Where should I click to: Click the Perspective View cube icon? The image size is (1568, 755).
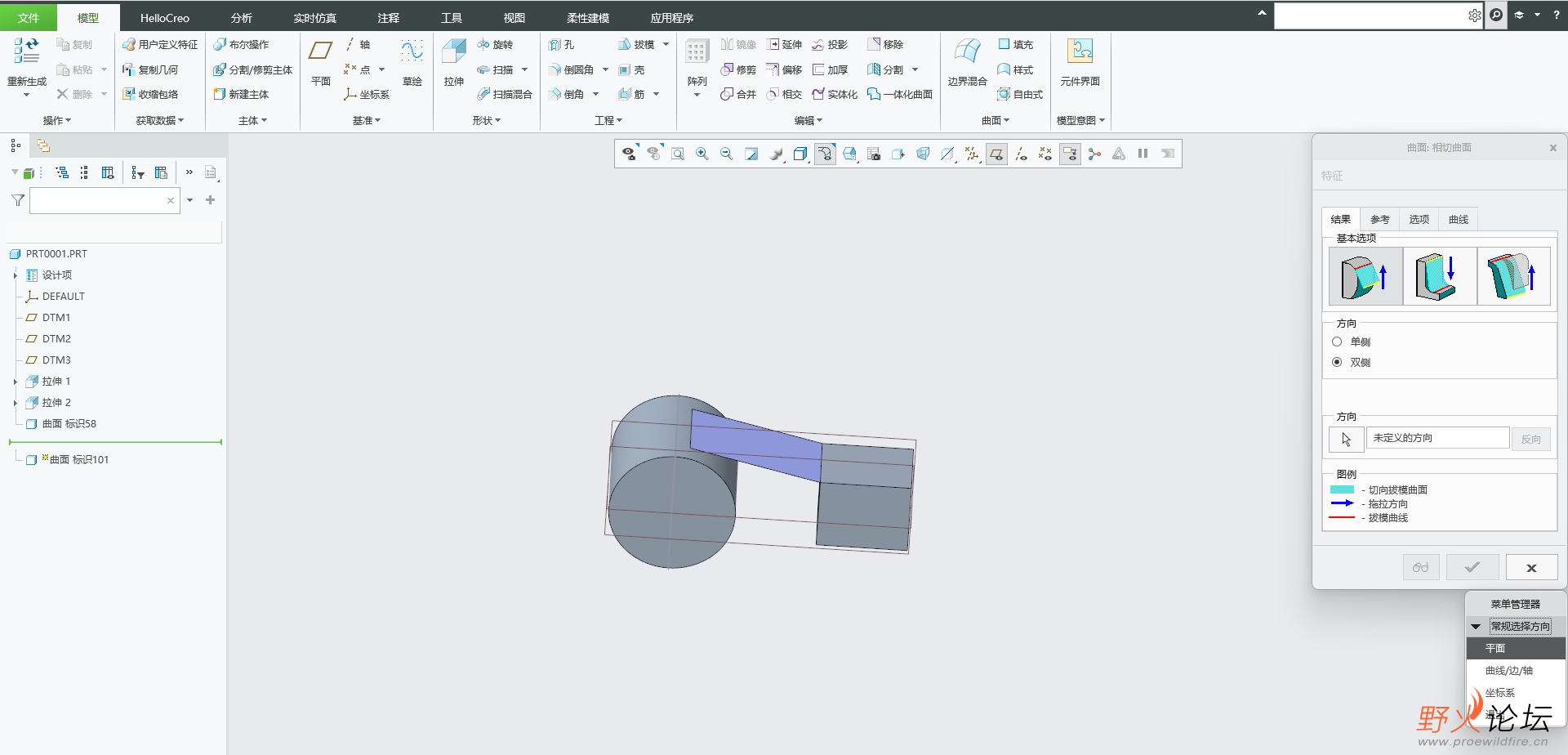pos(923,154)
